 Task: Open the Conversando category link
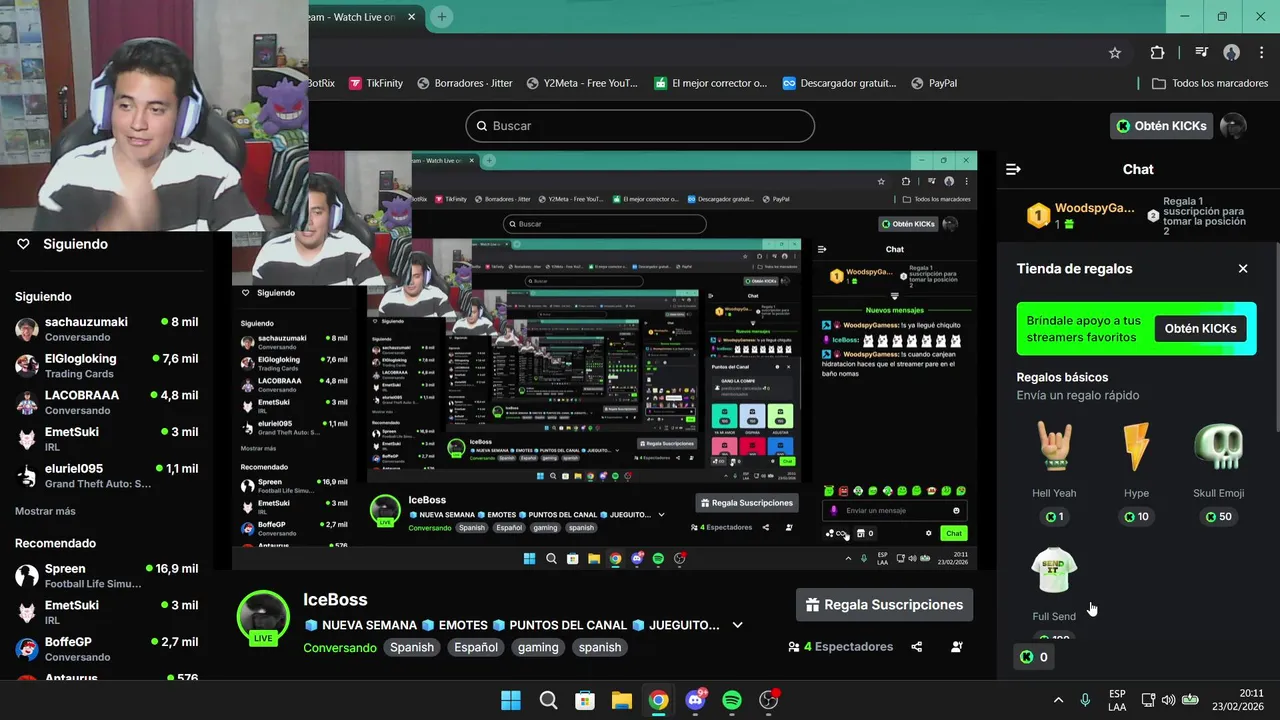pos(340,647)
